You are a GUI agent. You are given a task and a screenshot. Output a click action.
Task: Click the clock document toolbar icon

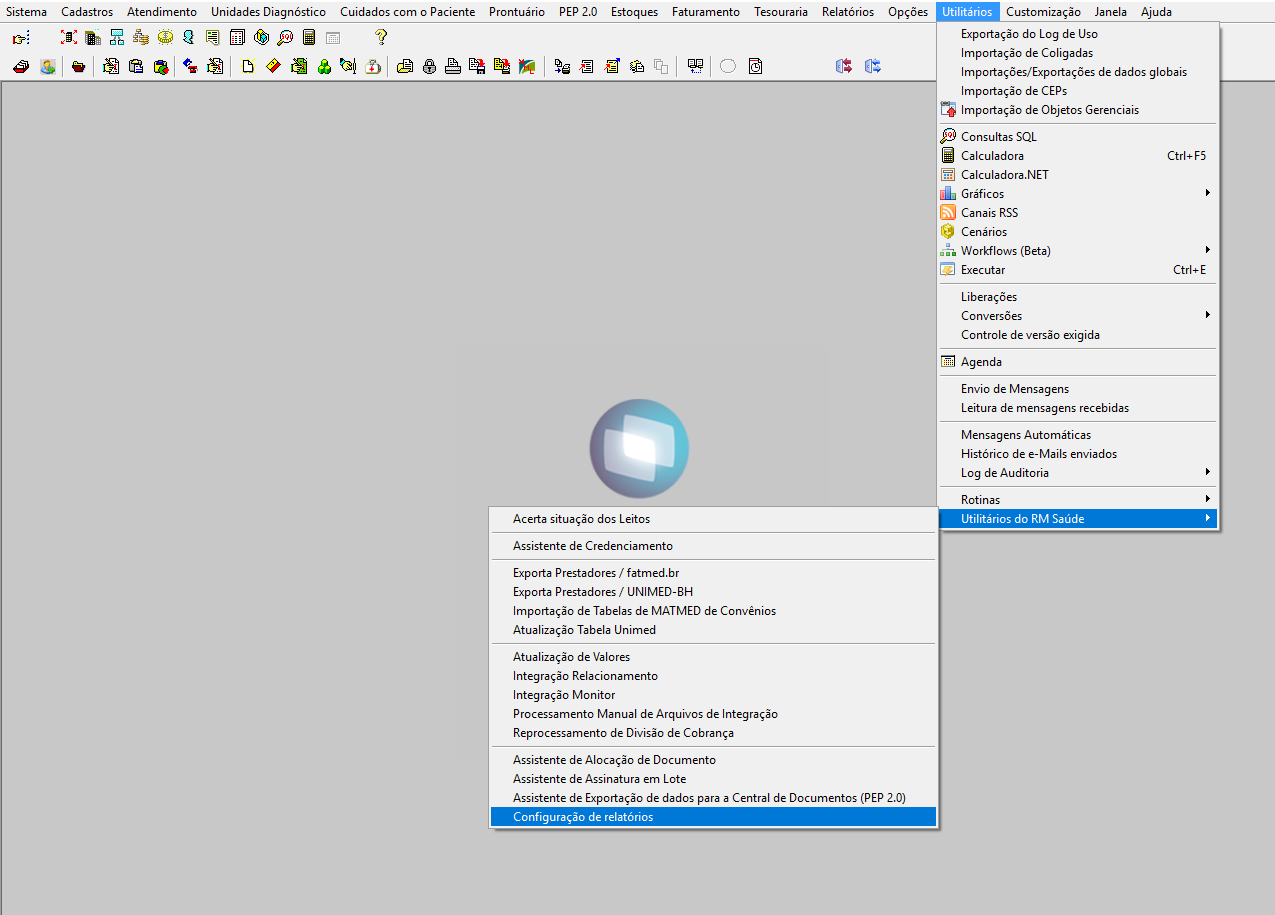pyautogui.click(x=755, y=66)
